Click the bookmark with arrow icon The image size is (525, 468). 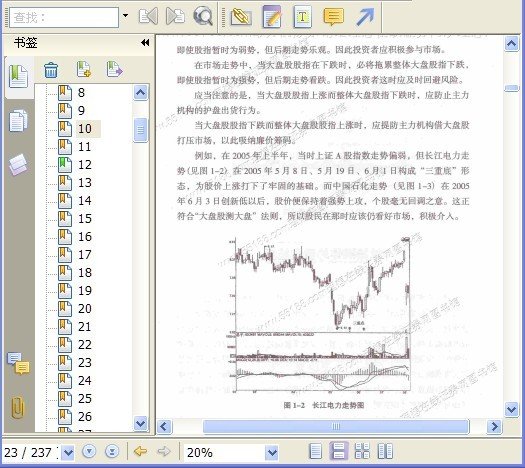114,69
